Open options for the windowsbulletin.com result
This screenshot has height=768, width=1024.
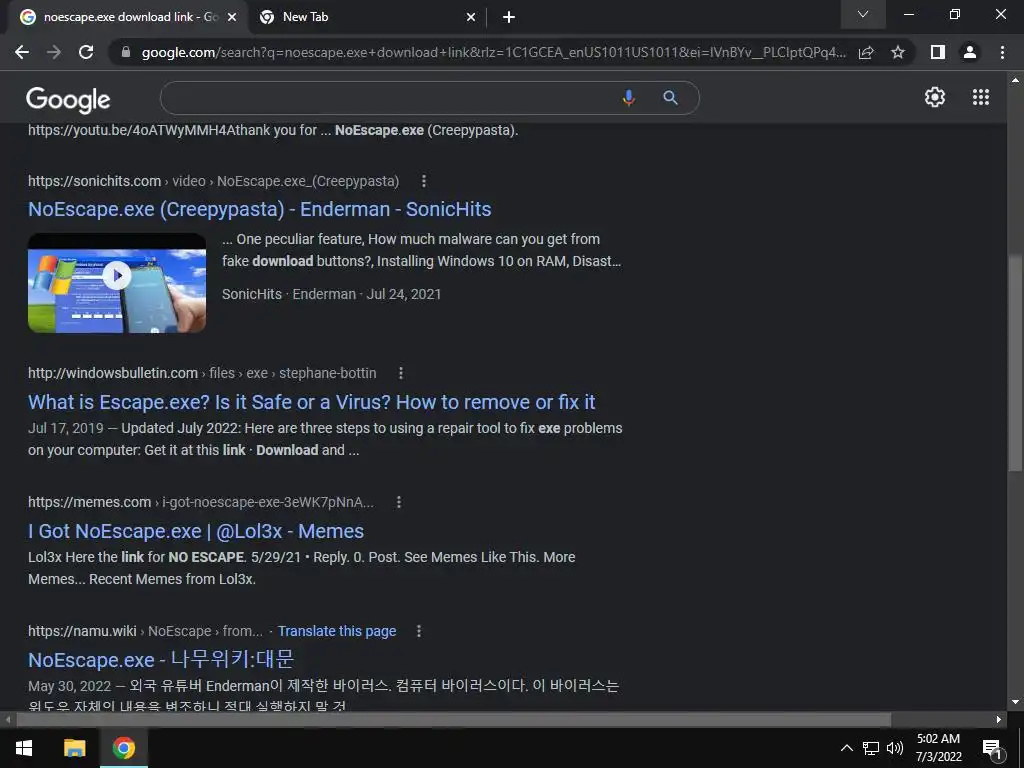(x=401, y=373)
